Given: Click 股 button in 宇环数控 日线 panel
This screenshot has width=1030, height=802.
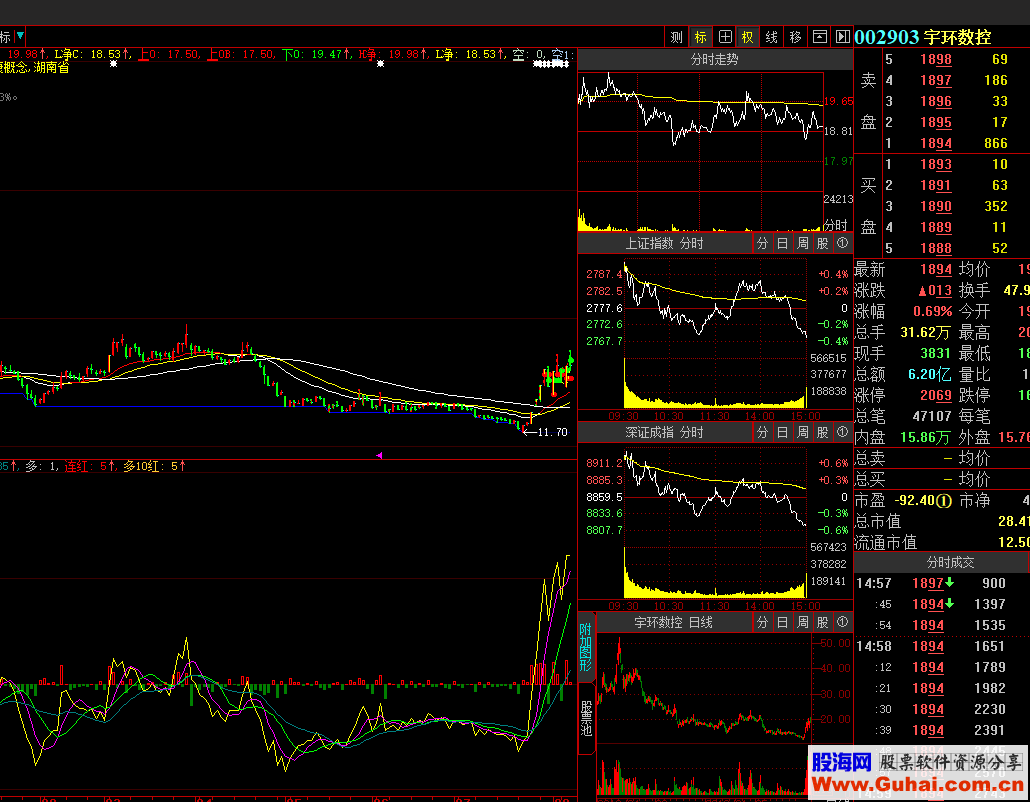Looking at the screenshot, I should coord(822,622).
